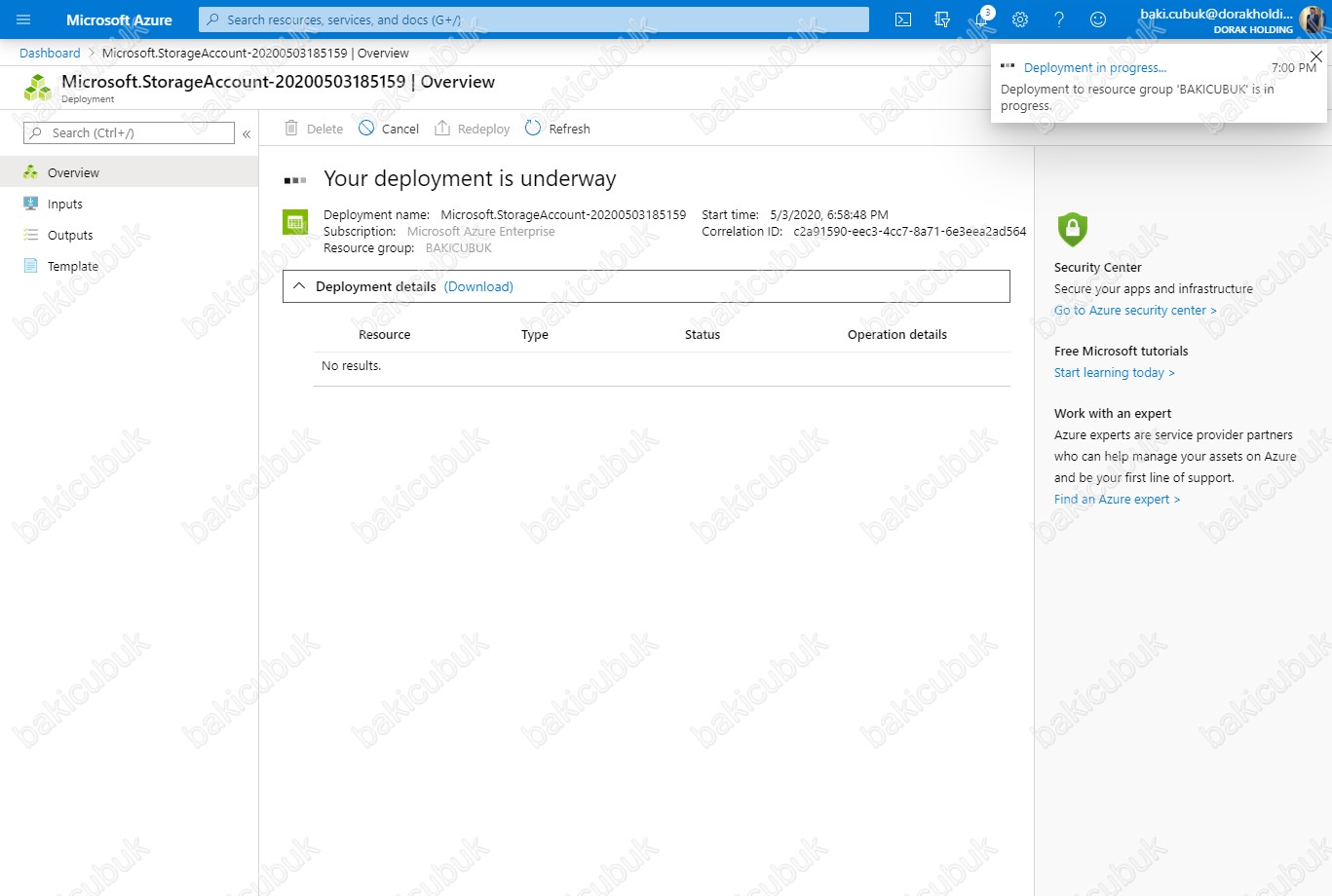This screenshot has height=896, width=1332.
Task: Open portal settings gear
Action: coord(1020,19)
